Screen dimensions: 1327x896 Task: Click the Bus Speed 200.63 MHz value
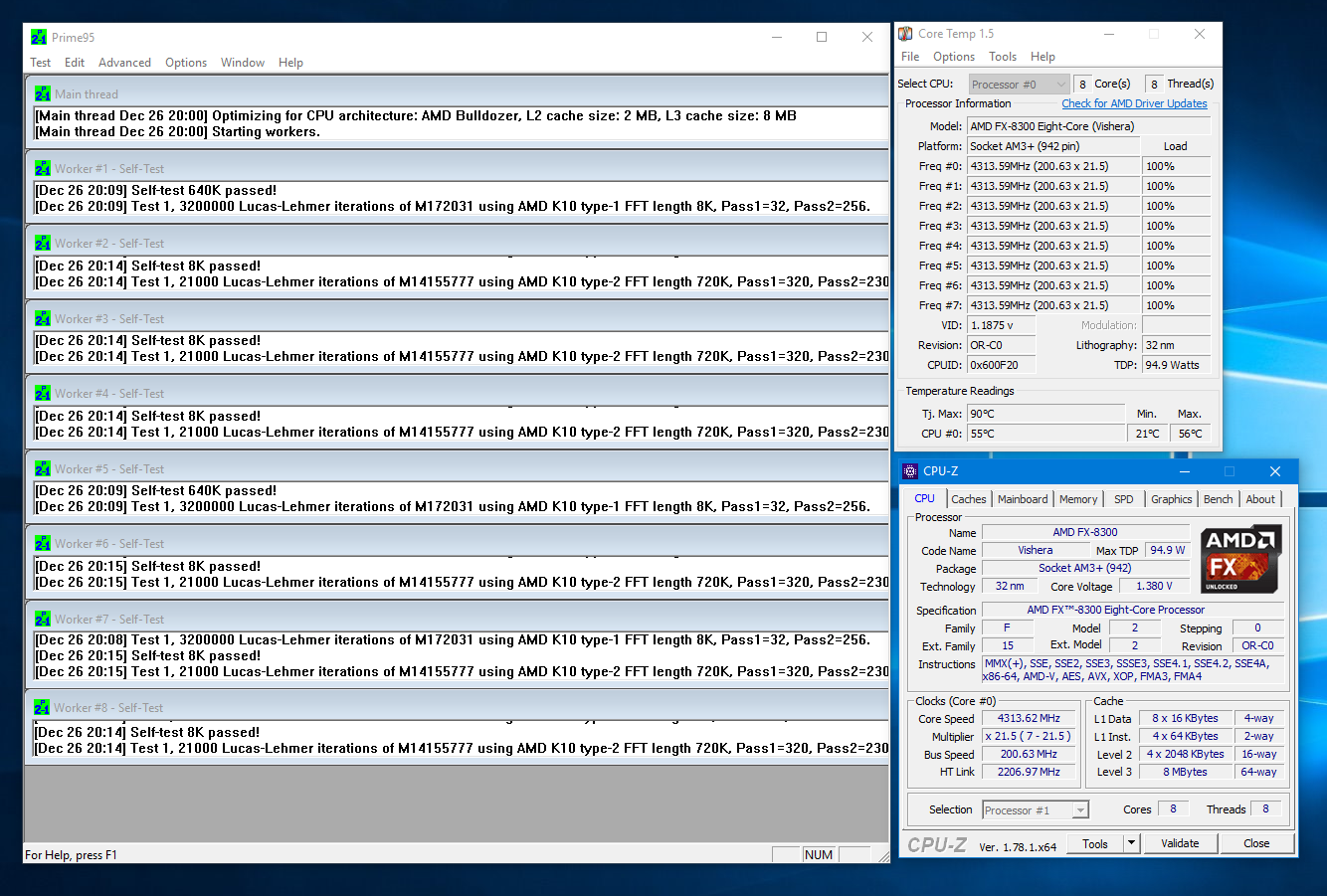click(1029, 754)
